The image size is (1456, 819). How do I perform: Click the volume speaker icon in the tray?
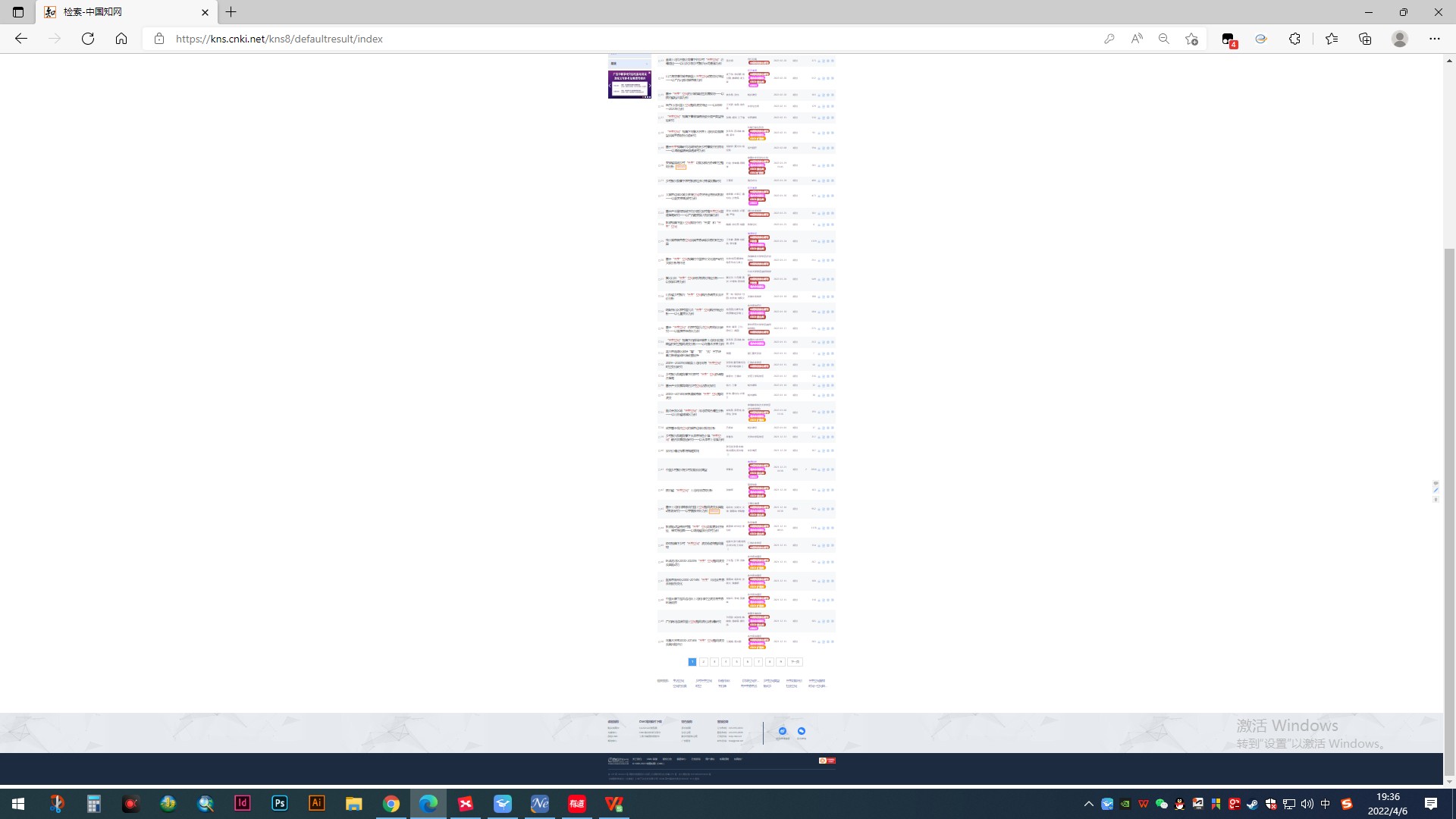[x=1307, y=804]
